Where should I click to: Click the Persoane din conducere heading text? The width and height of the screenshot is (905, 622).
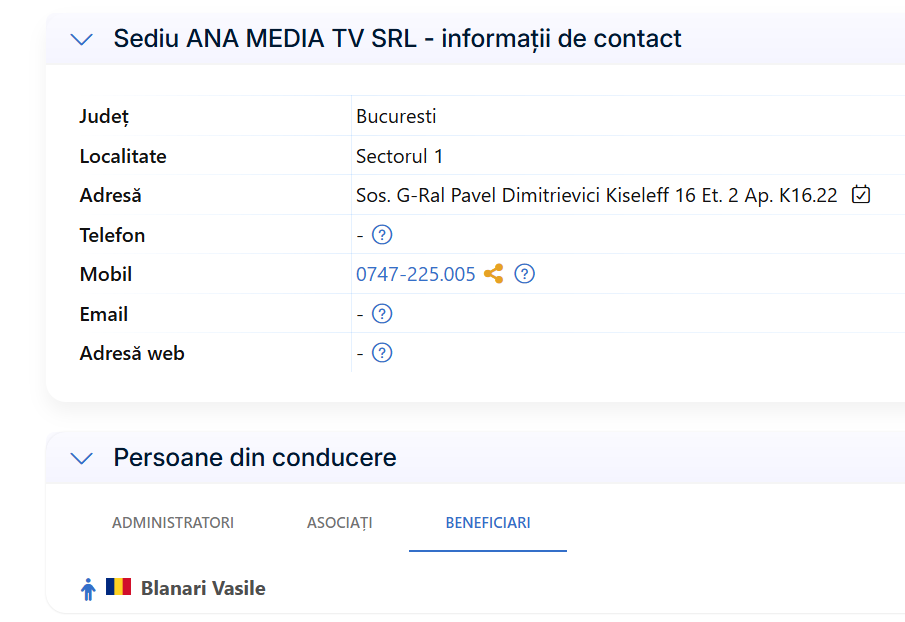click(x=255, y=458)
